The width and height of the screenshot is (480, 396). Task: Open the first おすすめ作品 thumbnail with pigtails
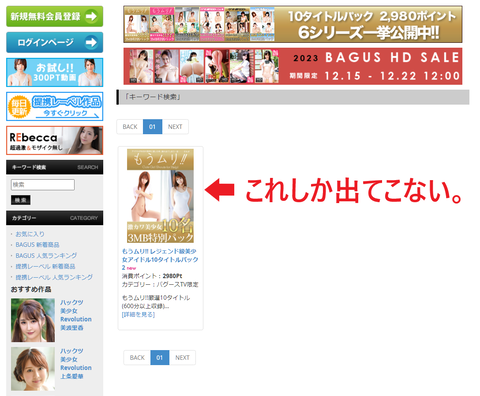tap(33, 320)
